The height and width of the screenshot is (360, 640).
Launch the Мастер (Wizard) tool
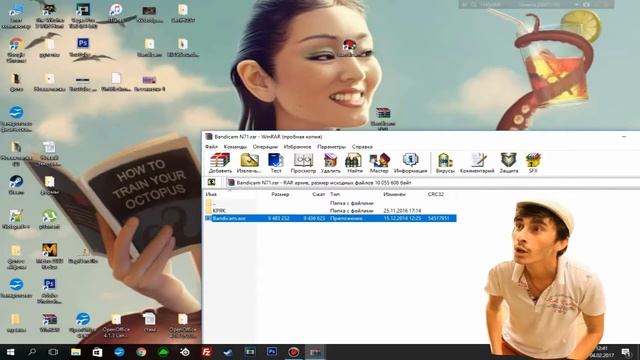tap(379, 163)
